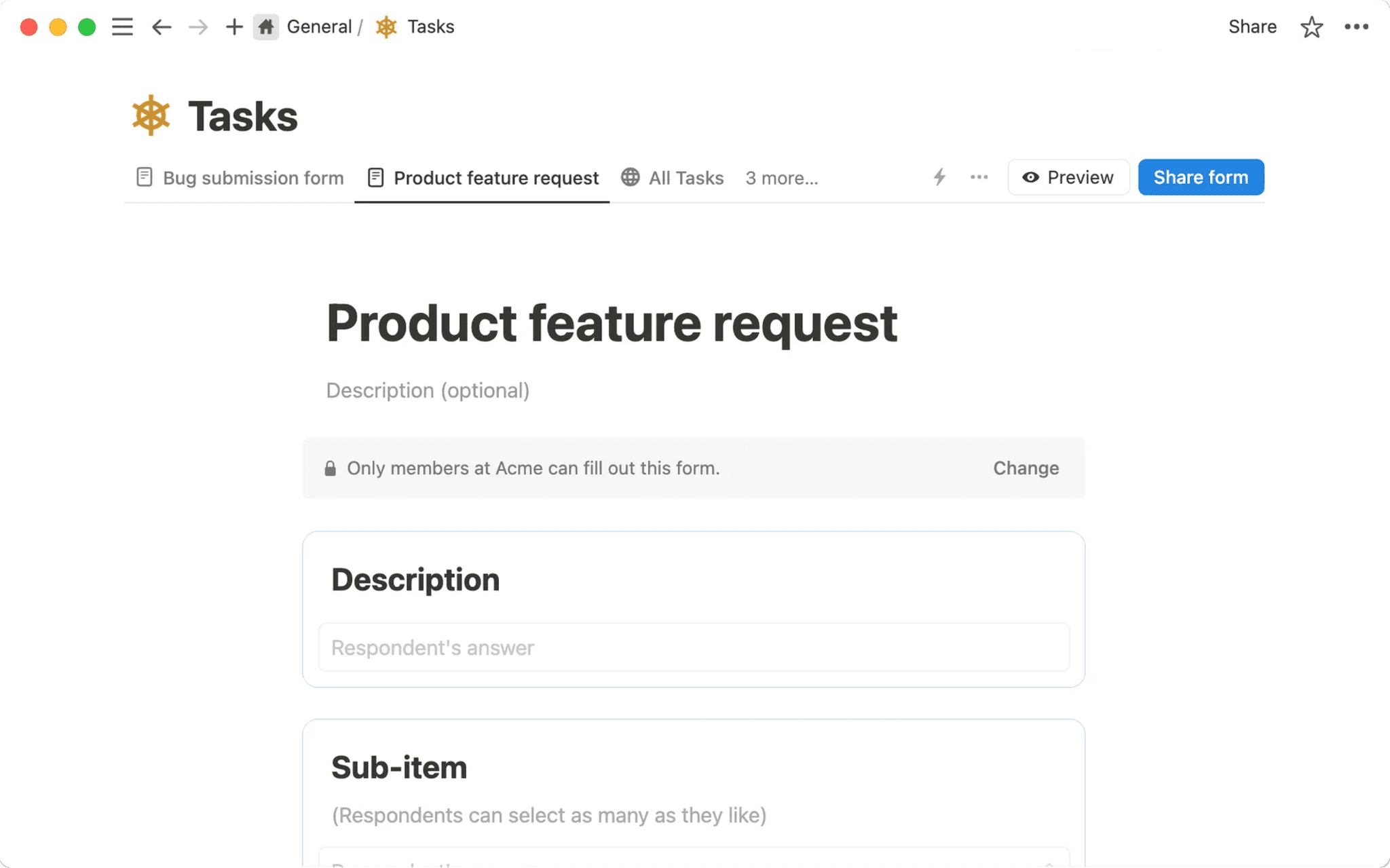Toggle the green maximize traffic light
This screenshot has height=868, width=1390.
87,26
